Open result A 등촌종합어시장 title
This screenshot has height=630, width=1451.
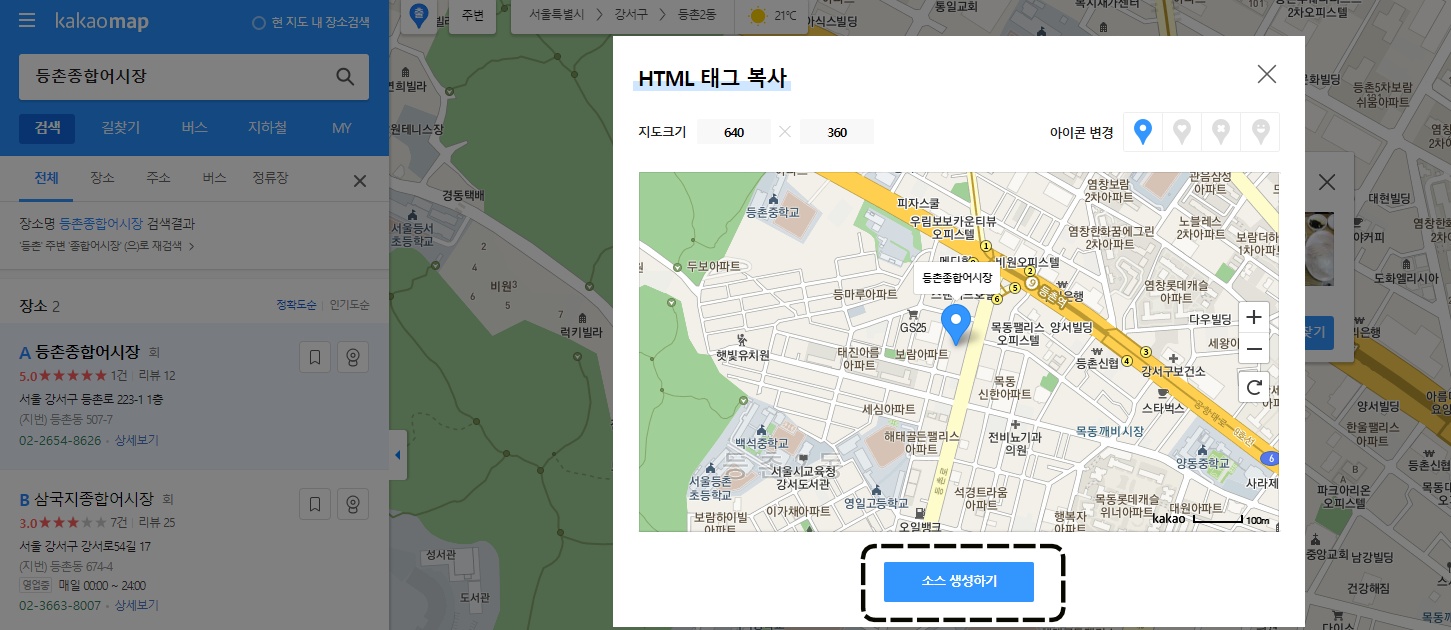click(88, 352)
